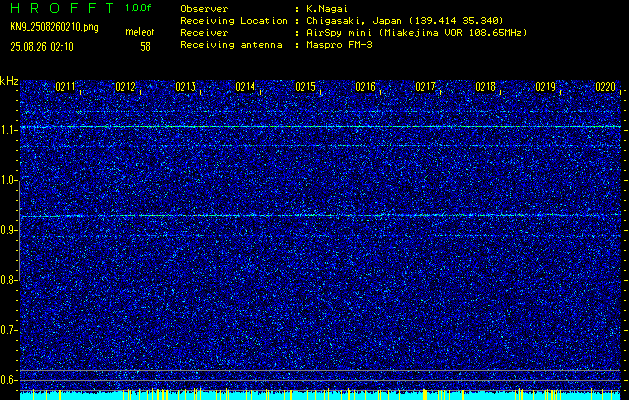Click the meteor count label
This screenshot has width=629, height=400.
click(x=140, y=32)
